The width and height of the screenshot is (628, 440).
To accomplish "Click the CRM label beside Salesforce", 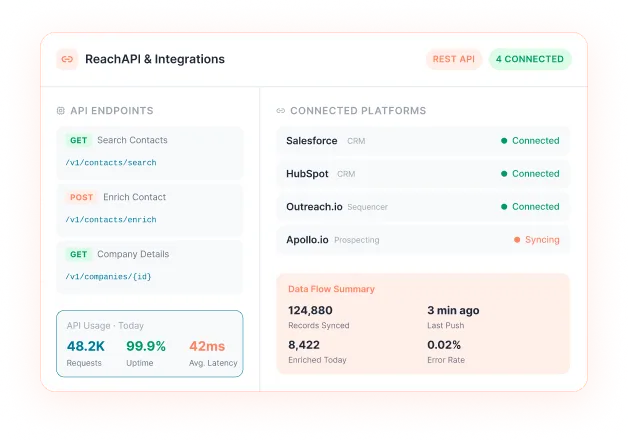I will [x=356, y=141].
